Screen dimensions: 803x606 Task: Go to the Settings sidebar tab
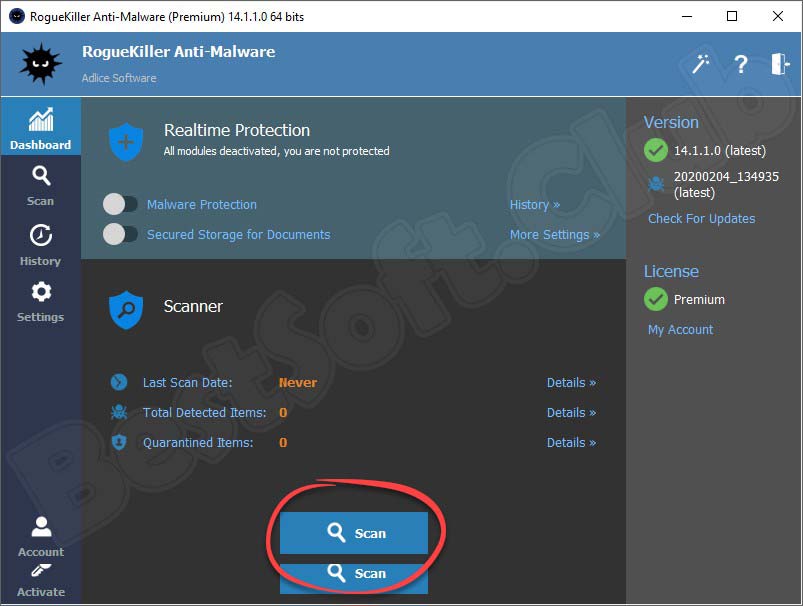point(40,302)
